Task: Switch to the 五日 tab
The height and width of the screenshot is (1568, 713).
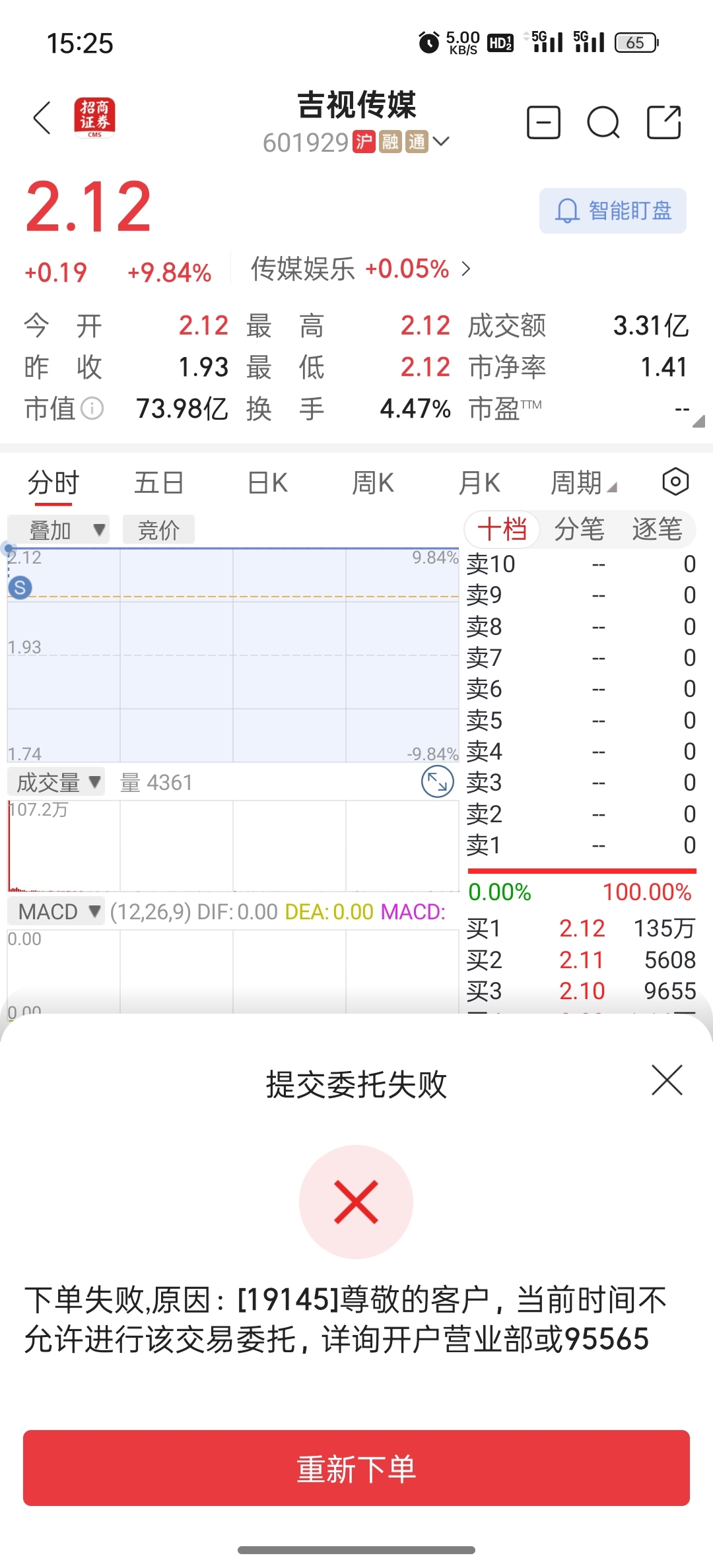Action: (158, 482)
